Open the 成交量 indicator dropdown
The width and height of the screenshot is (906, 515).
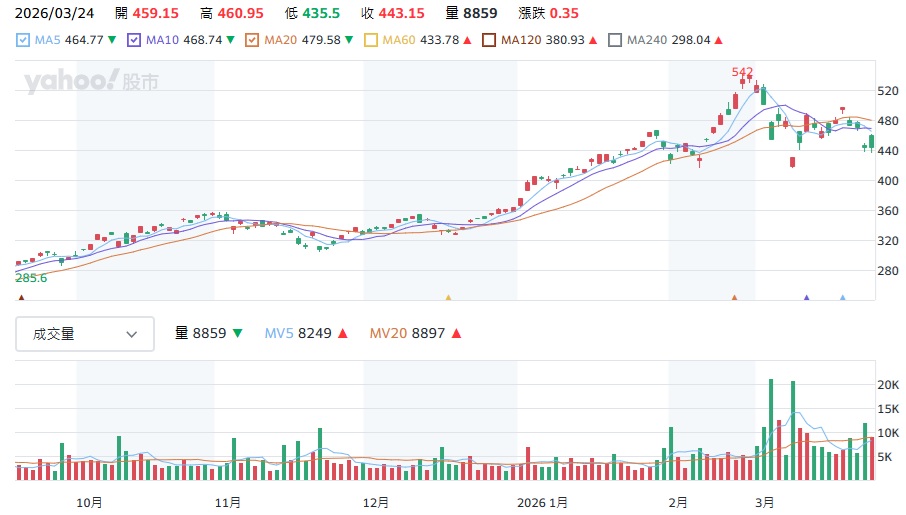tap(85, 334)
